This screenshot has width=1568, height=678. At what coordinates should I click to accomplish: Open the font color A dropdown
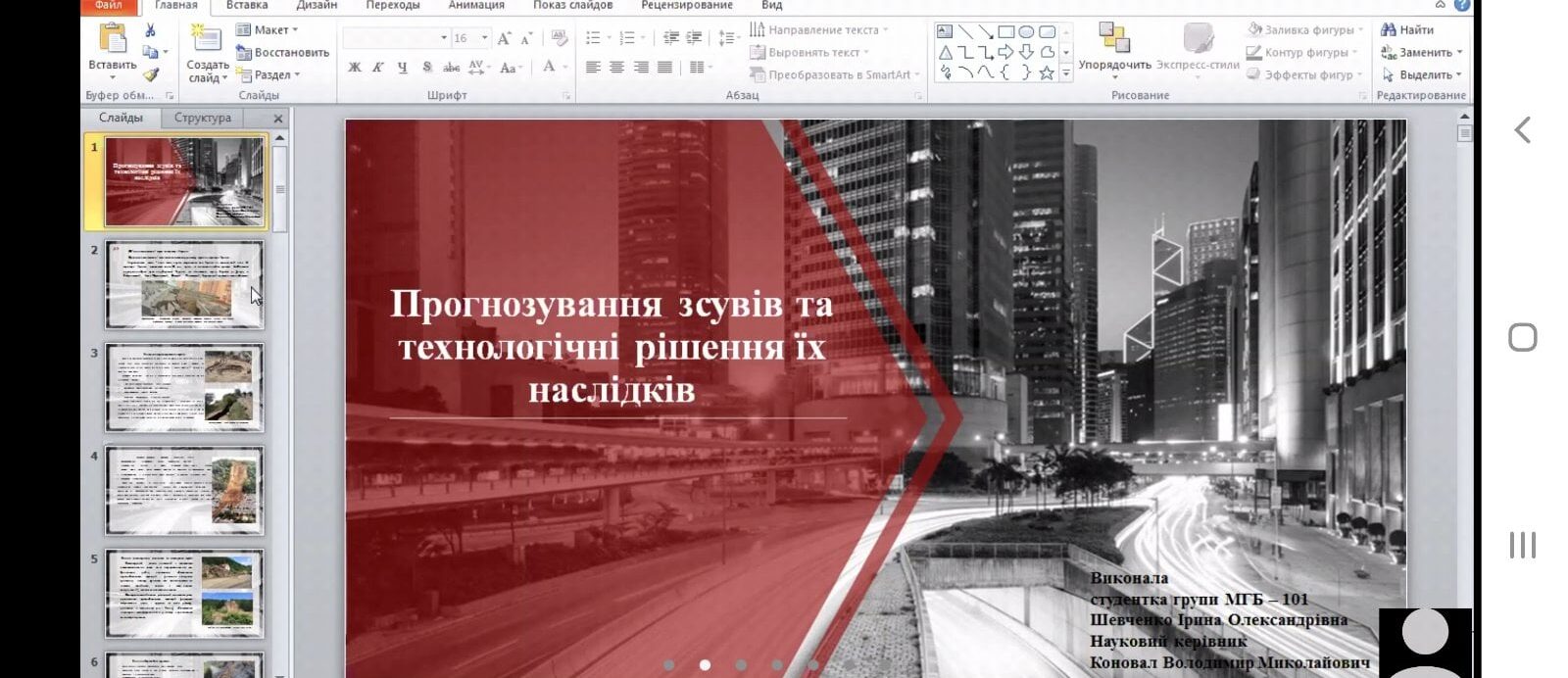(554, 68)
